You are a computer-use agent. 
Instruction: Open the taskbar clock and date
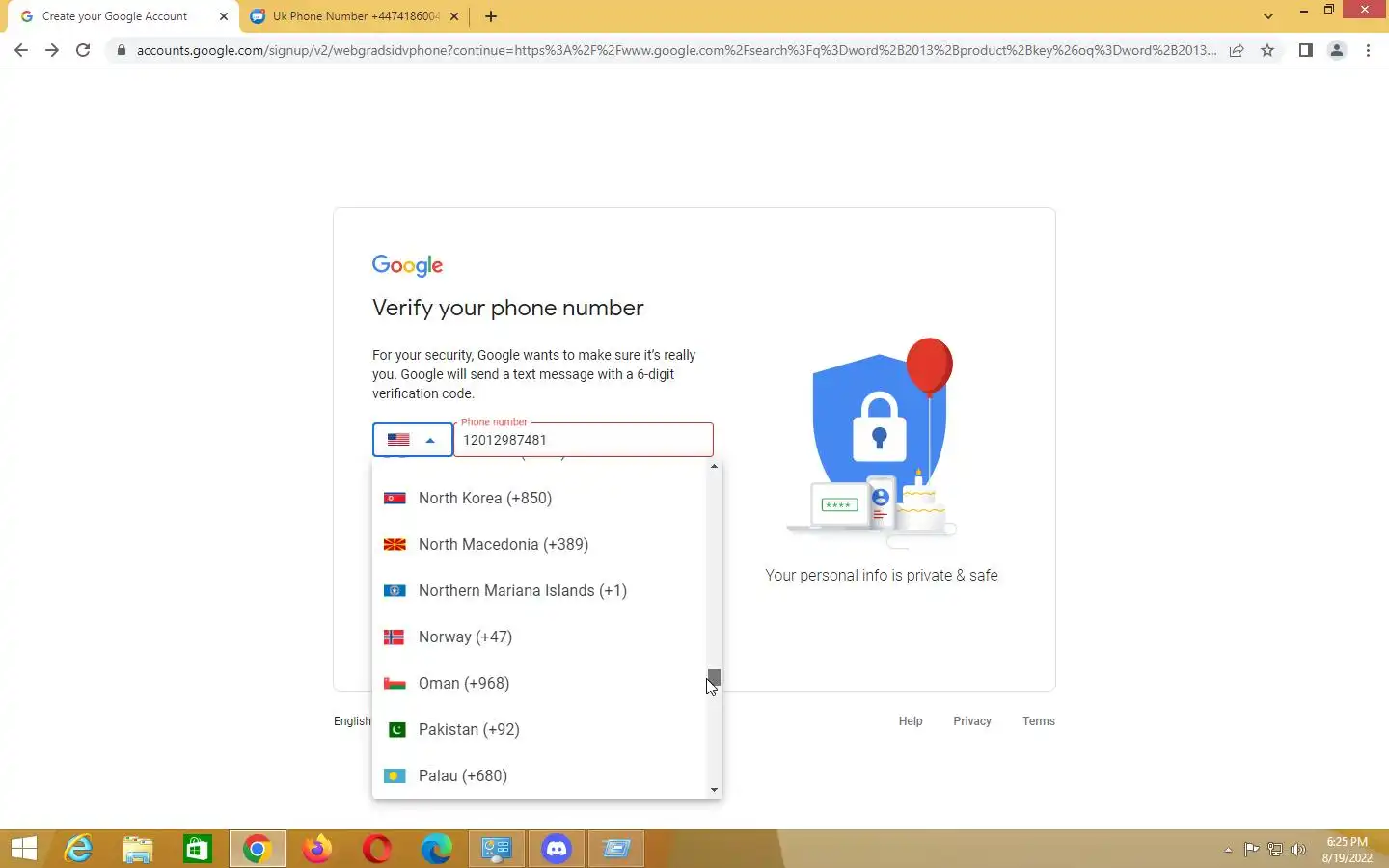pos(1347,850)
